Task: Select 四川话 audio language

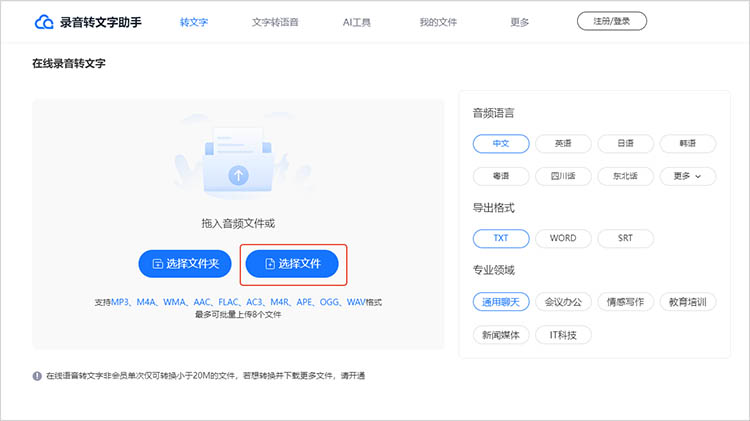Action: [x=563, y=176]
